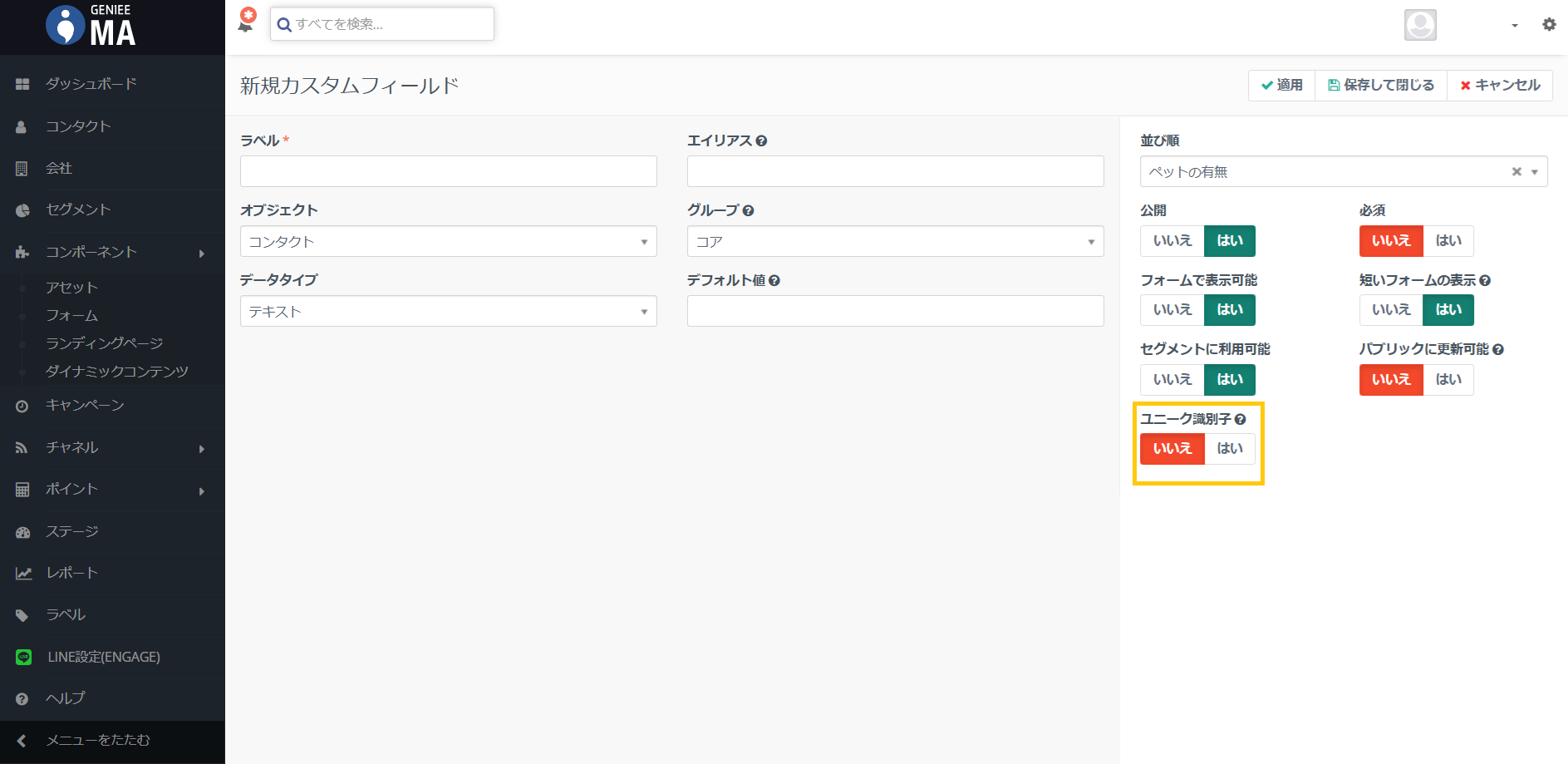Click the help icon next to エイリアス
This screenshot has height=764, width=1568.
[761, 141]
